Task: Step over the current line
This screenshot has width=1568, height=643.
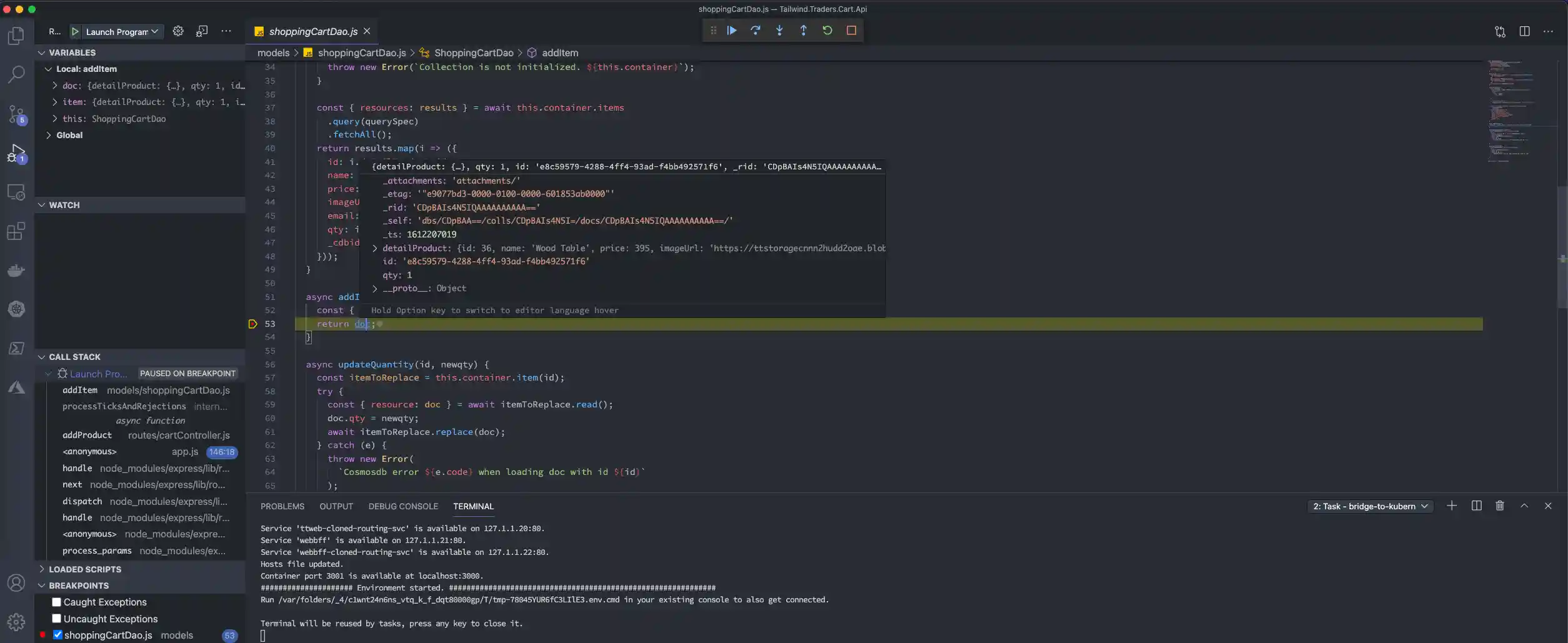Action: click(x=756, y=30)
